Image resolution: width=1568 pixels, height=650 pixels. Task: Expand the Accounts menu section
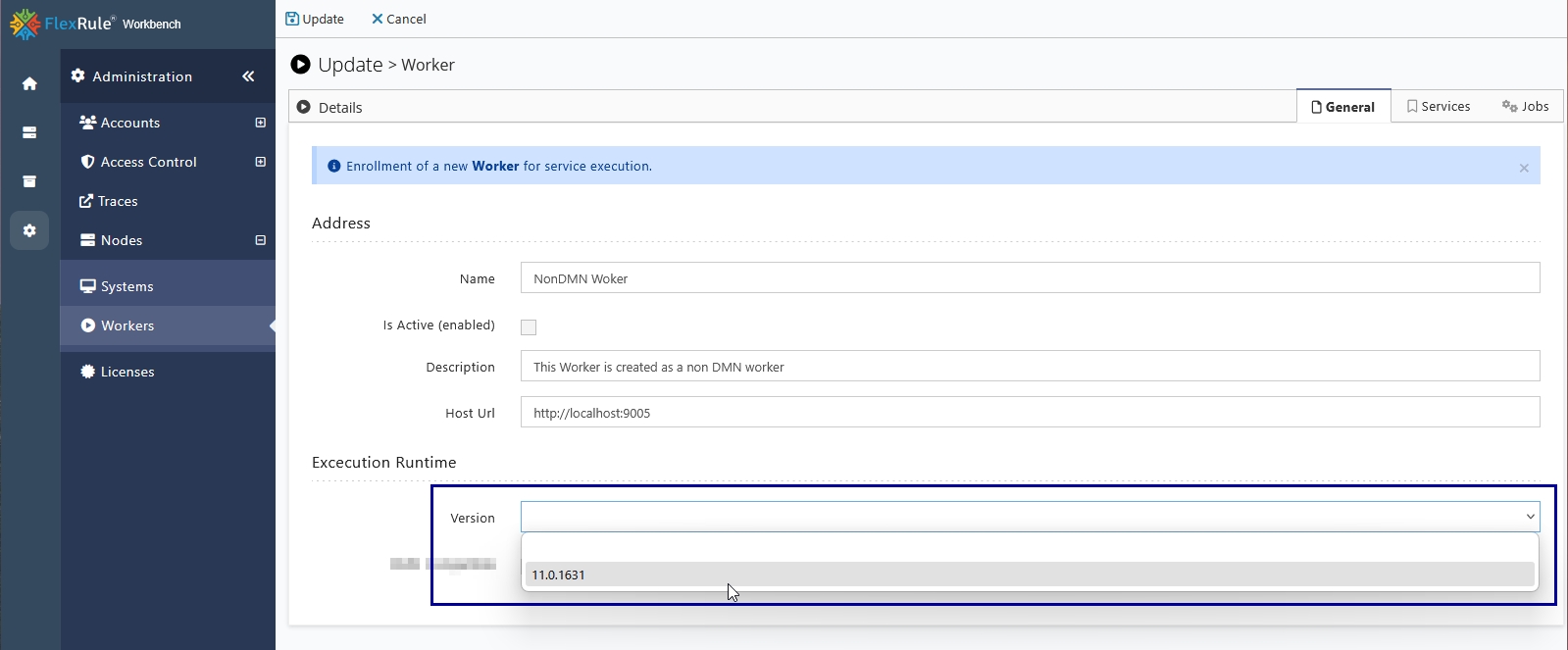point(261,123)
